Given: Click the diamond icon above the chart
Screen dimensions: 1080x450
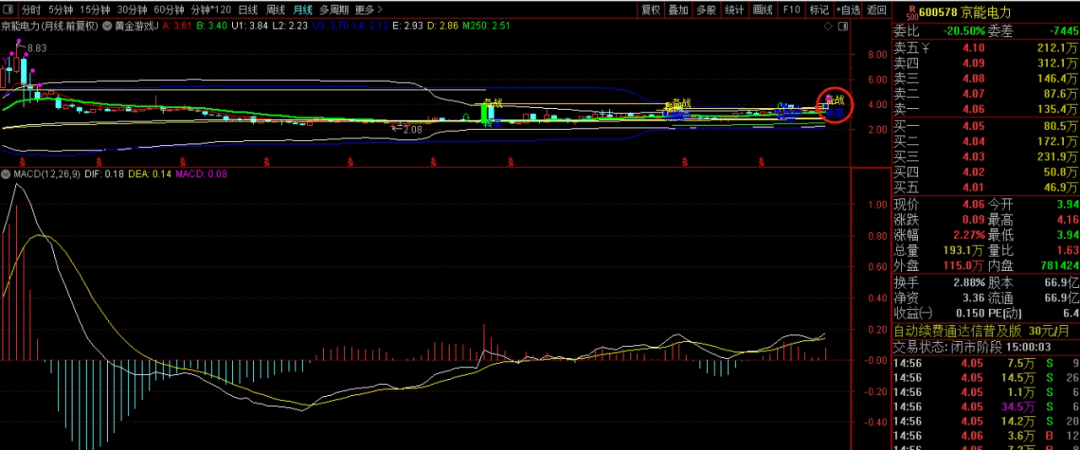Looking at the screenshot, I should click(x=829, y=26).
